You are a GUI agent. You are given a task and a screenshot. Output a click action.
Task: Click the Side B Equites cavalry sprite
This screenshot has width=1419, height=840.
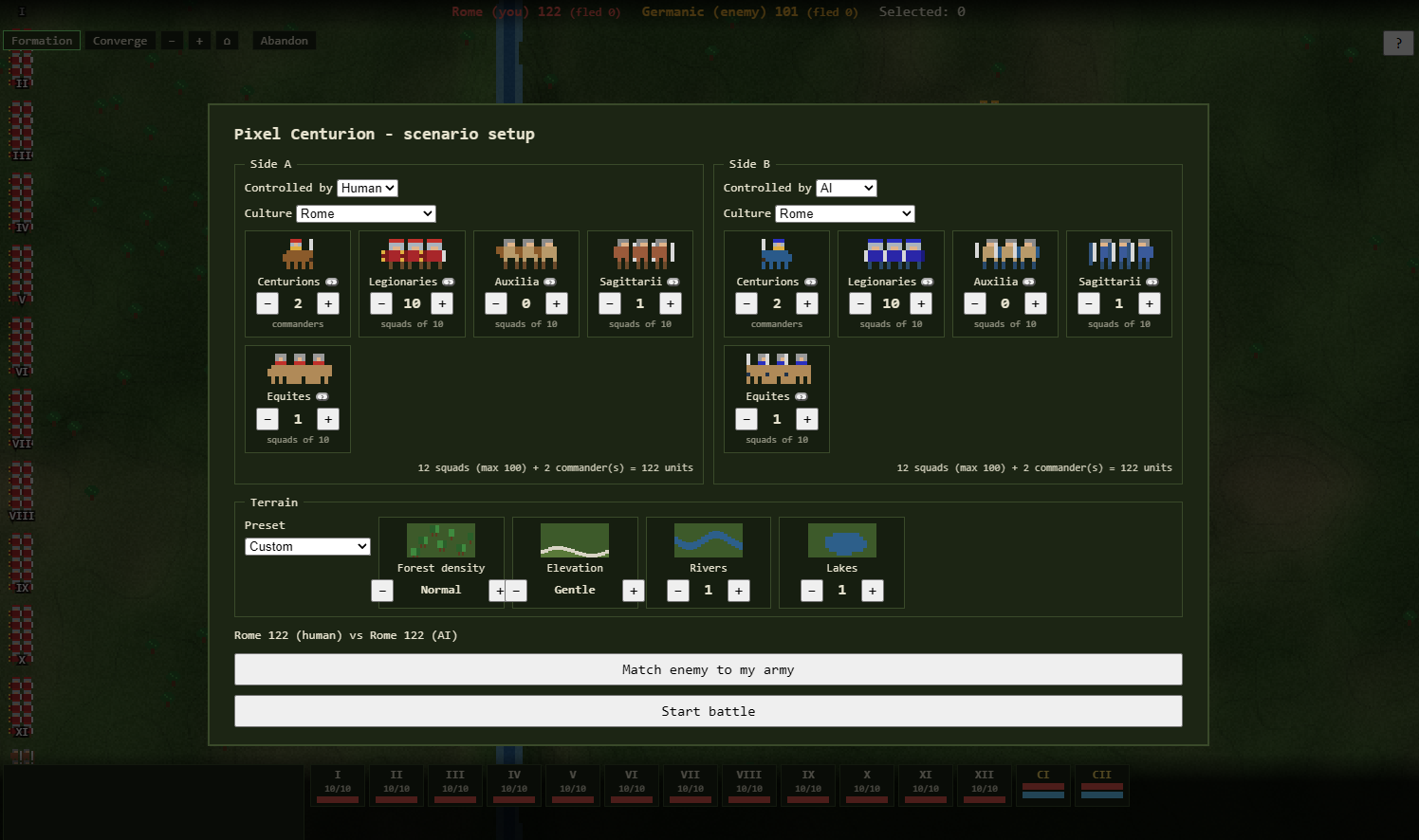click(777, 368)
